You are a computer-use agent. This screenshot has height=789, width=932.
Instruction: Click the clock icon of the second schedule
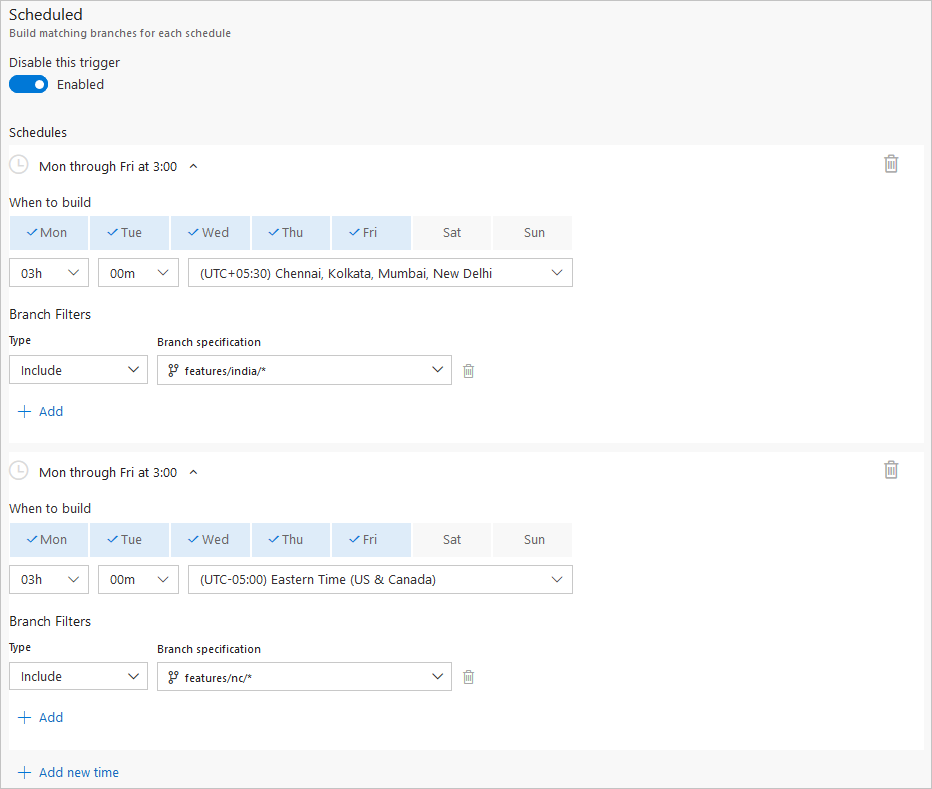tap(19, 471)
